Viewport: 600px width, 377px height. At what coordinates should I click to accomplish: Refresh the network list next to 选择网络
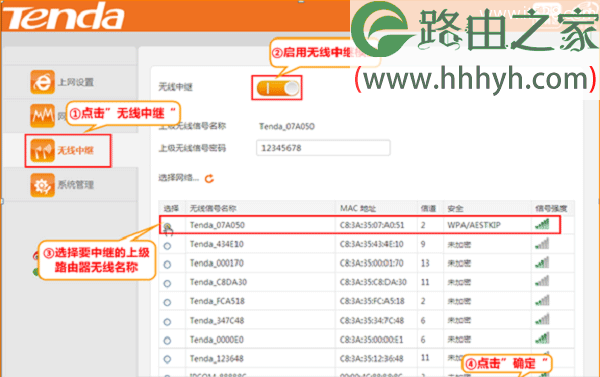point(209,178)
